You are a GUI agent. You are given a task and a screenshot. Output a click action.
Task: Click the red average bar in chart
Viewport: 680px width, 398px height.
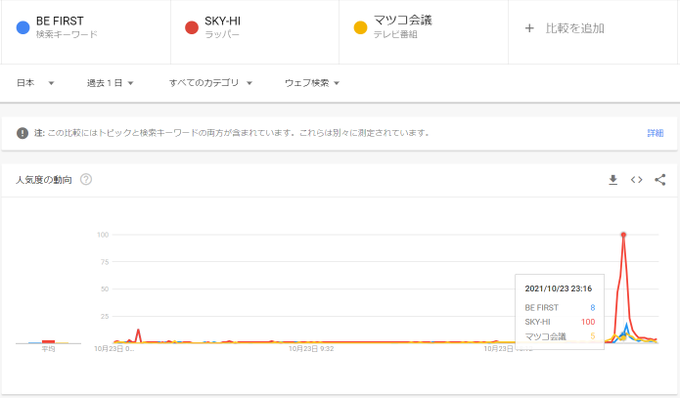point(48,342)
